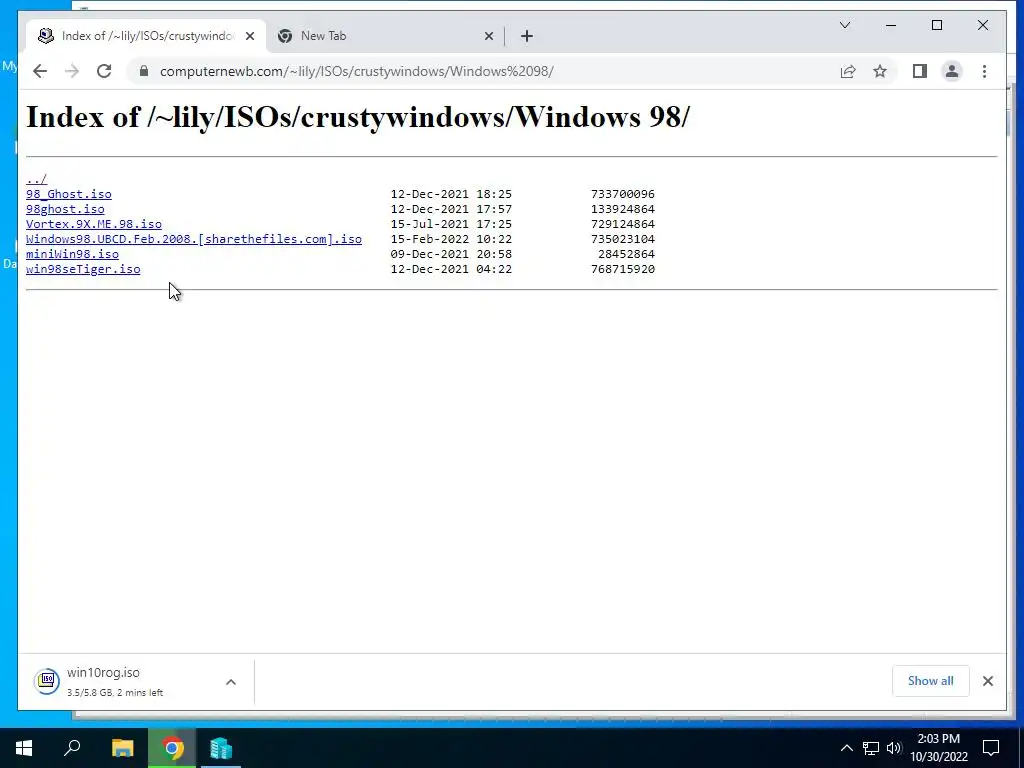Viewport: 1024px width, 768px height.
Task: Click the date 12-Dec-2021 17:57
Action: [451, 209]
